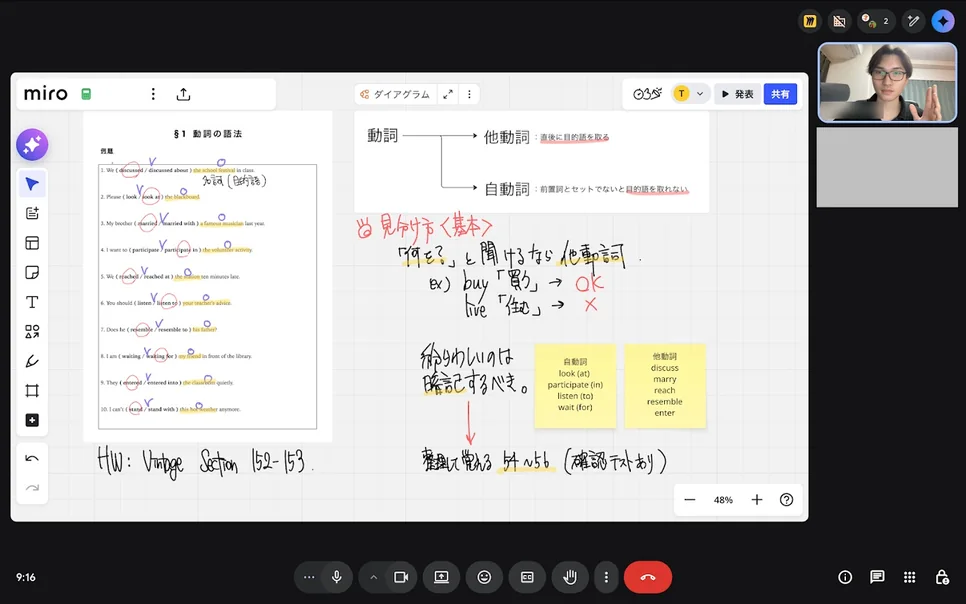Select the frame tool in Miro
The image size is (966, 604).
point(32,391)
